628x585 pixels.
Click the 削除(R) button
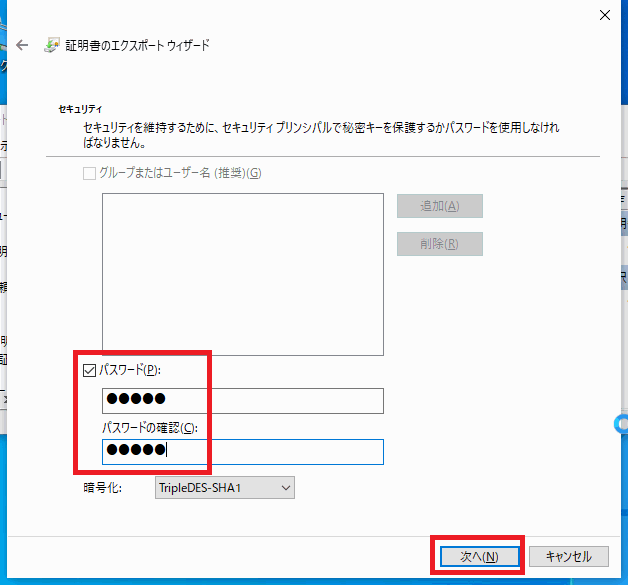click(x=440, y=244)
